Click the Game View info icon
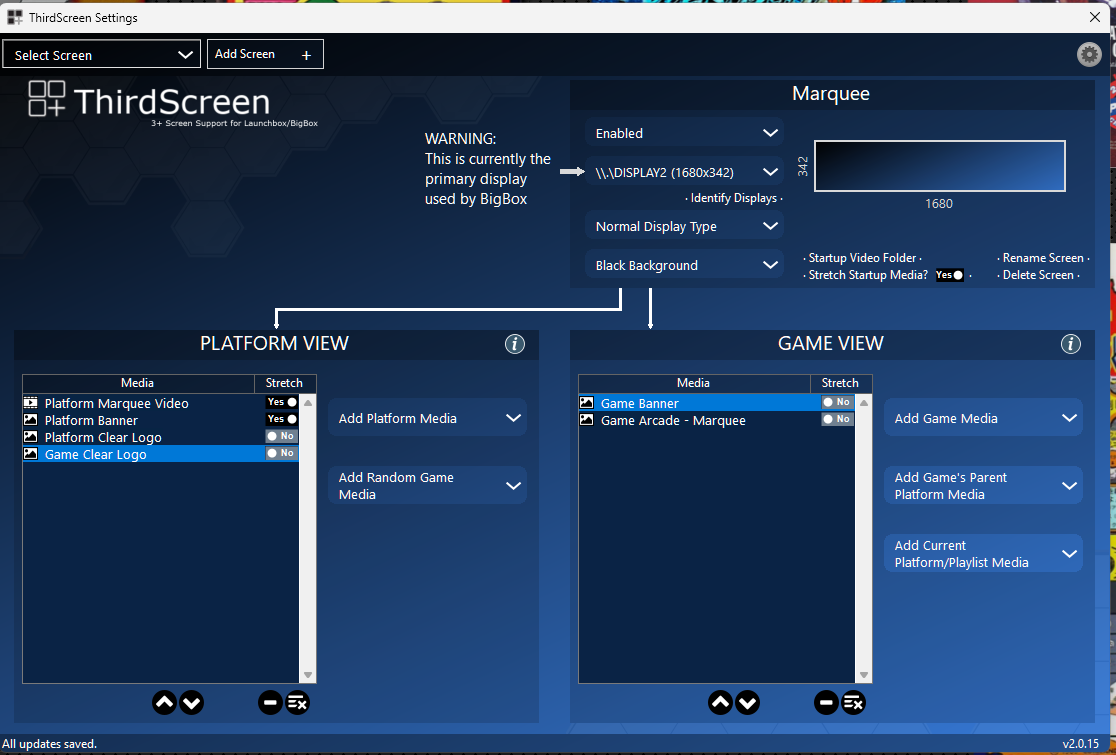The width and height of the screenshot is (1116, 755). [1070, 344]
